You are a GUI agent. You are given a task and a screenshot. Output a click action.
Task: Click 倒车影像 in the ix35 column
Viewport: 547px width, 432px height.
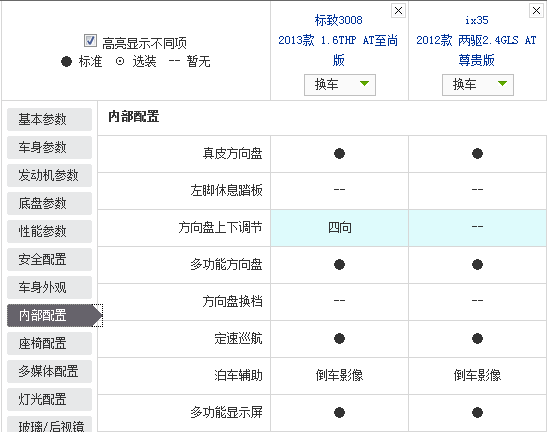pos(477,375)
